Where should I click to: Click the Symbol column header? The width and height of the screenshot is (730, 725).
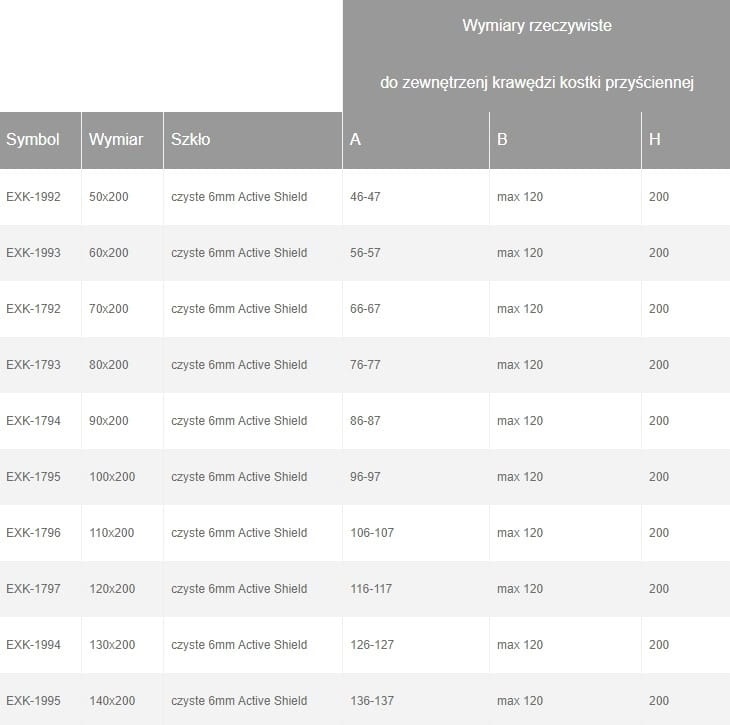[x=33, y=140]
